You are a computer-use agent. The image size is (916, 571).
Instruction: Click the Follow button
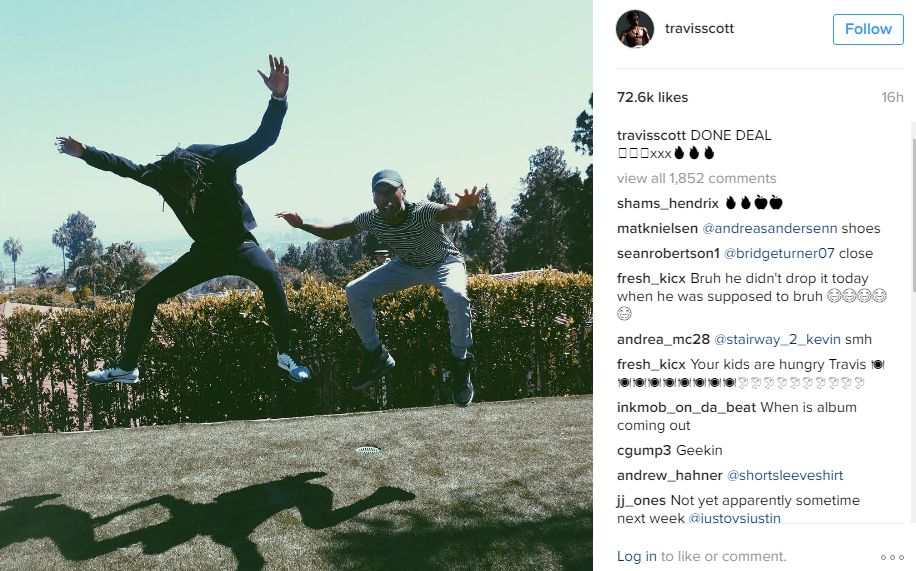[868, 29]
